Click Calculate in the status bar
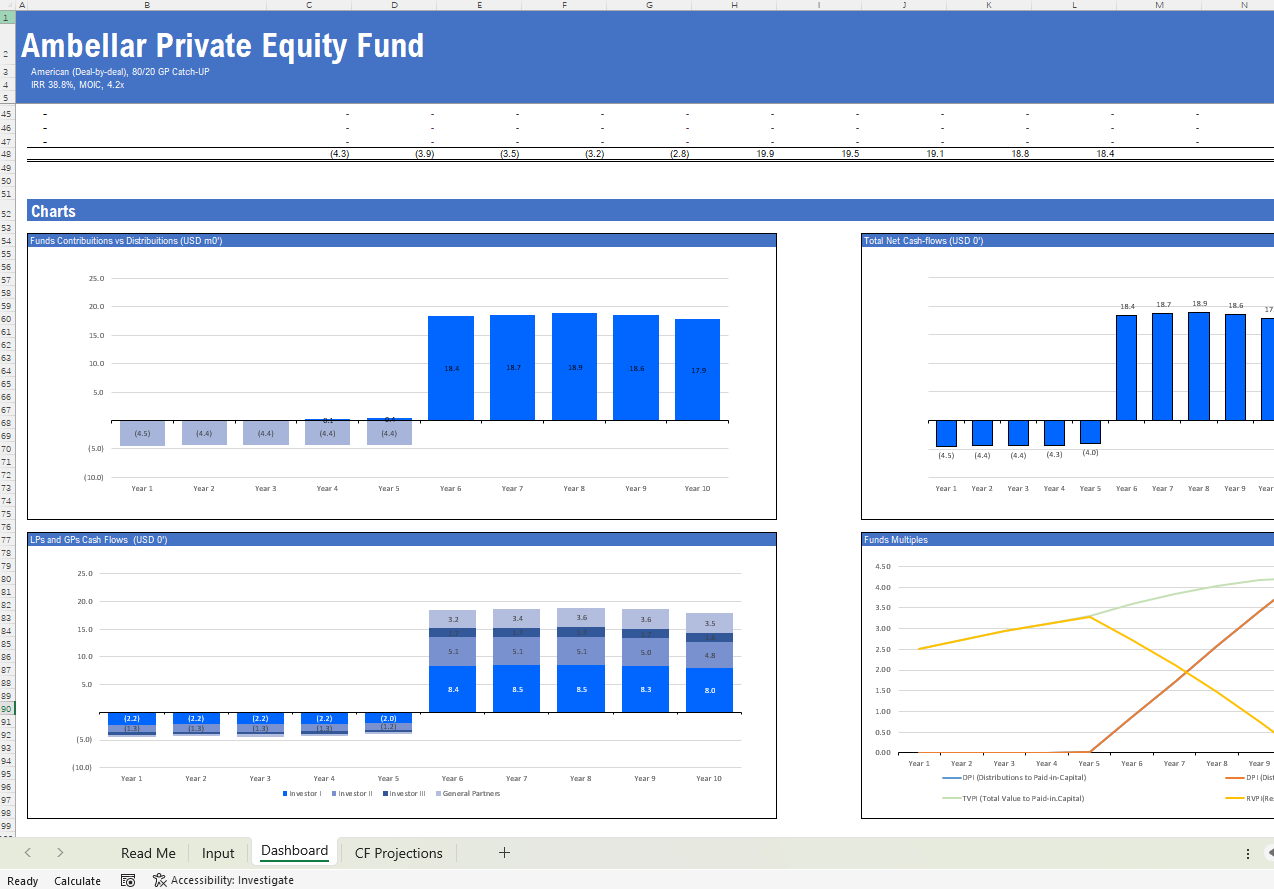The image size is (1274, 889). [x=77, y=881]
